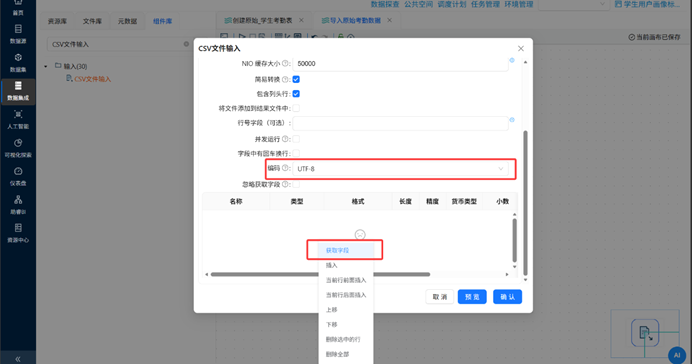The height and width of the screenshot is (364, 692).
Task: Click the 输入(30) folder icon
Action: point(58,66)
